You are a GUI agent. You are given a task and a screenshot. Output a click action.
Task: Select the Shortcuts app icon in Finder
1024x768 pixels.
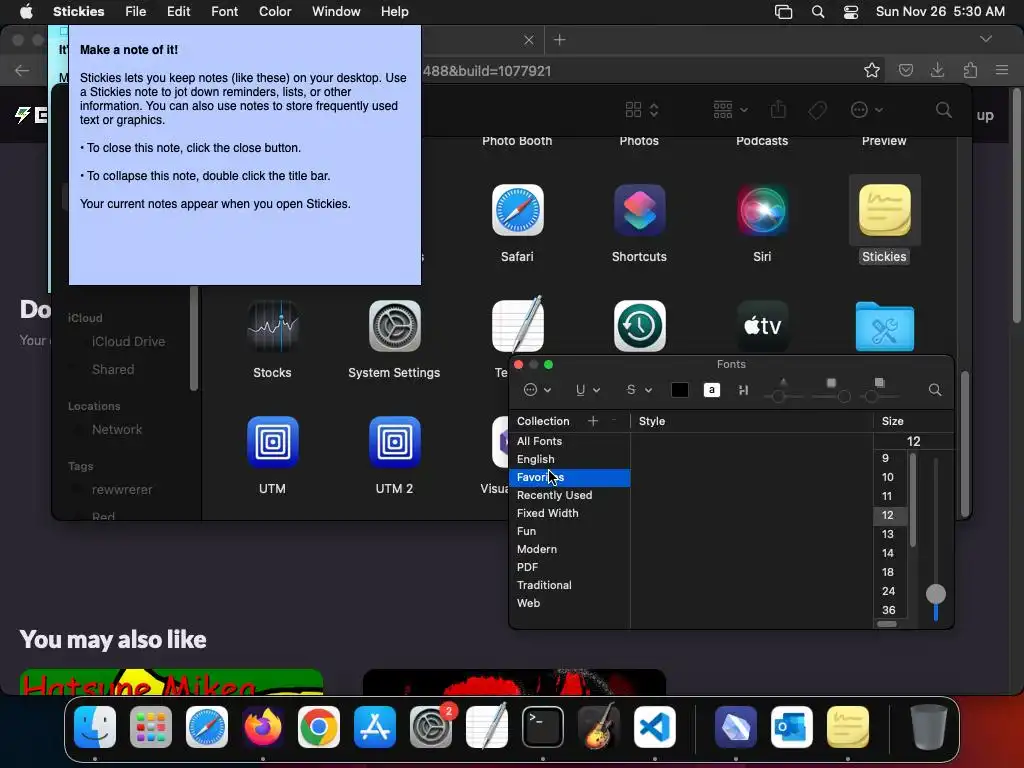639,210
